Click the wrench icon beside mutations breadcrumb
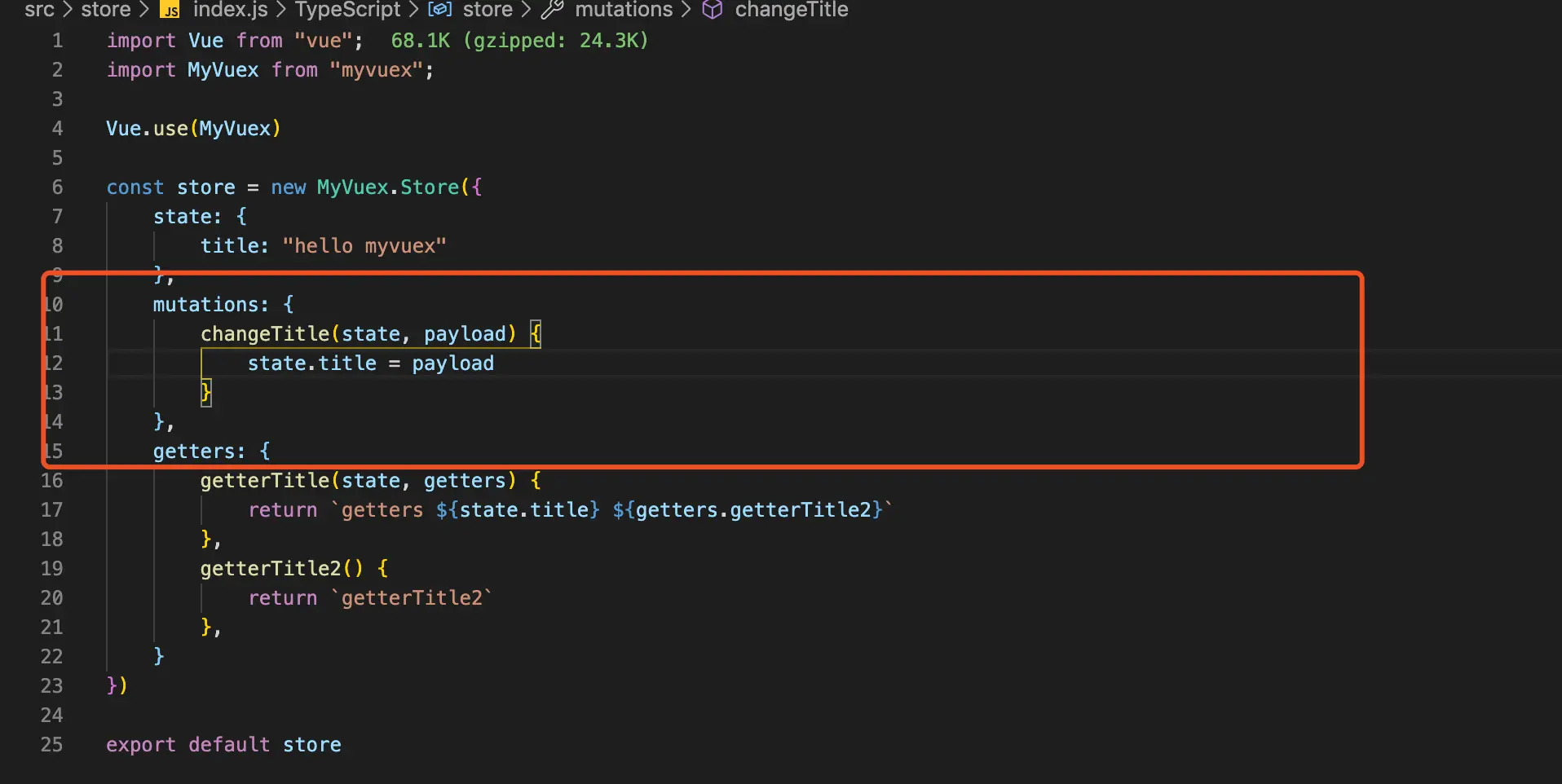 [553, 10]
